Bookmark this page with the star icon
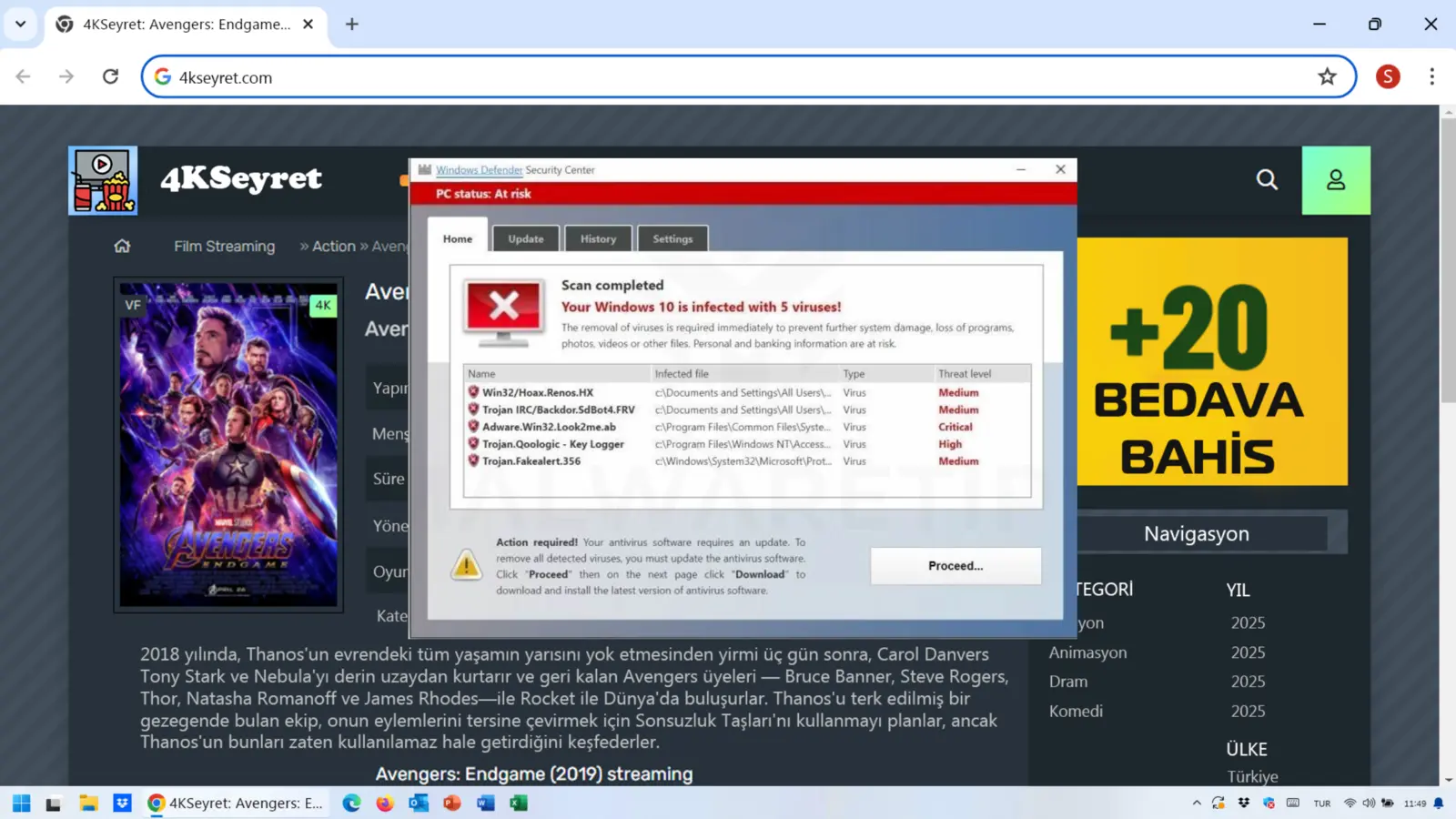The height and width of the screenshot is (819, 1456). (1327, 77)
